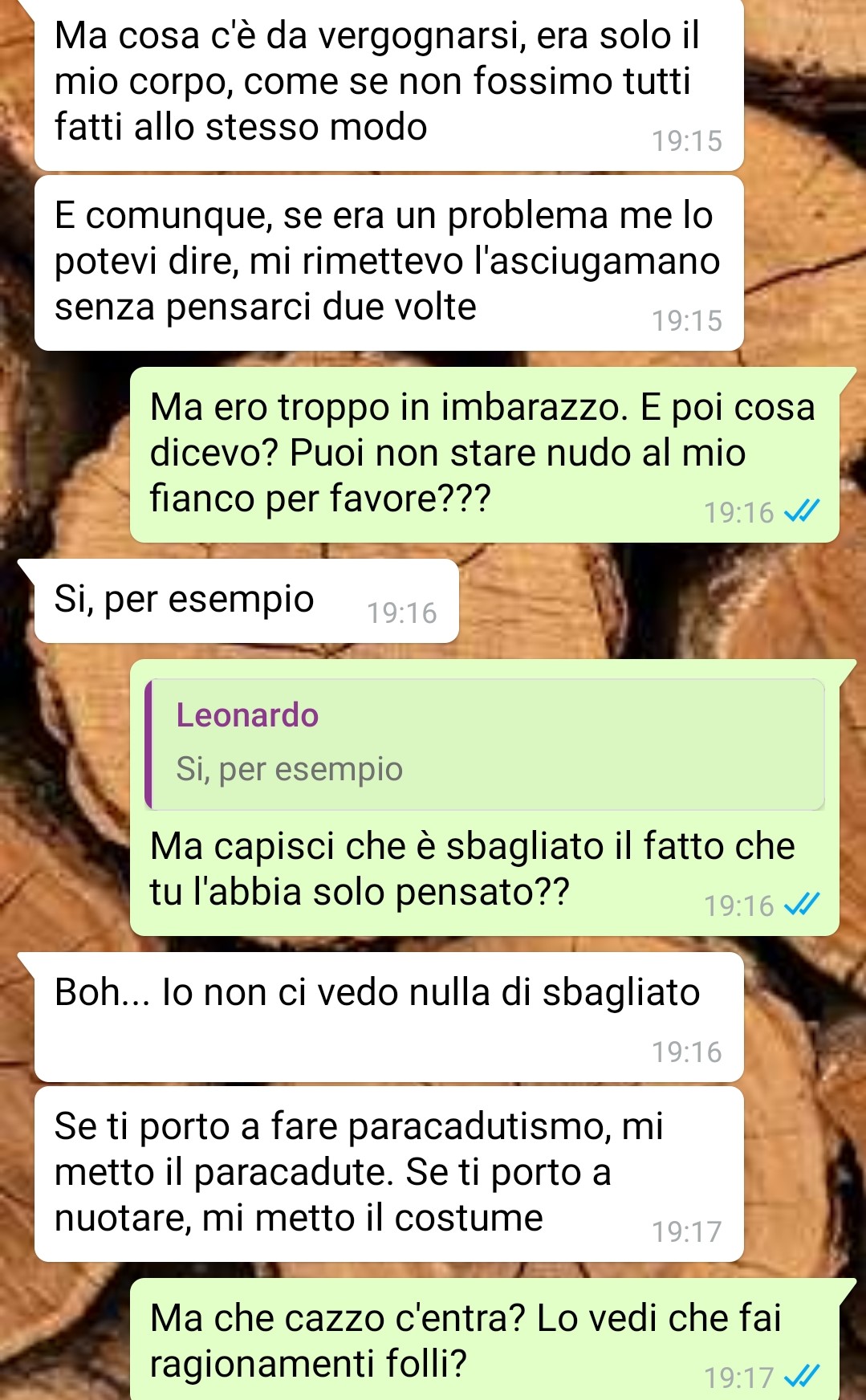
Task: Tap the 19:16 timestamp under 'Boh...' message
Action: tap(687, 1052)
